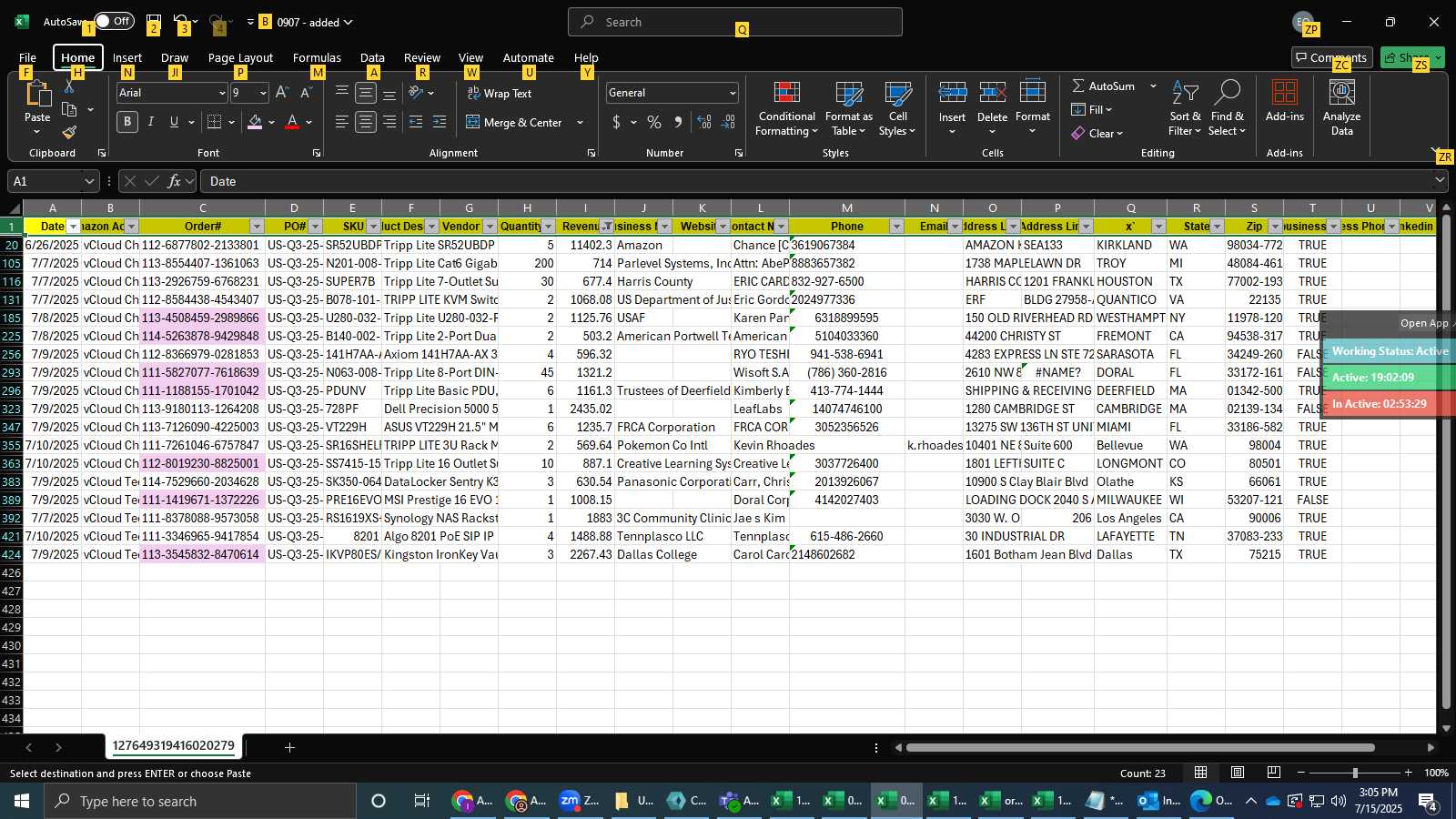Image resolution: width=1456 pixels, height=819 pixels.
Task: Open the Order# column filter dropdown
Action: (257, 227)
